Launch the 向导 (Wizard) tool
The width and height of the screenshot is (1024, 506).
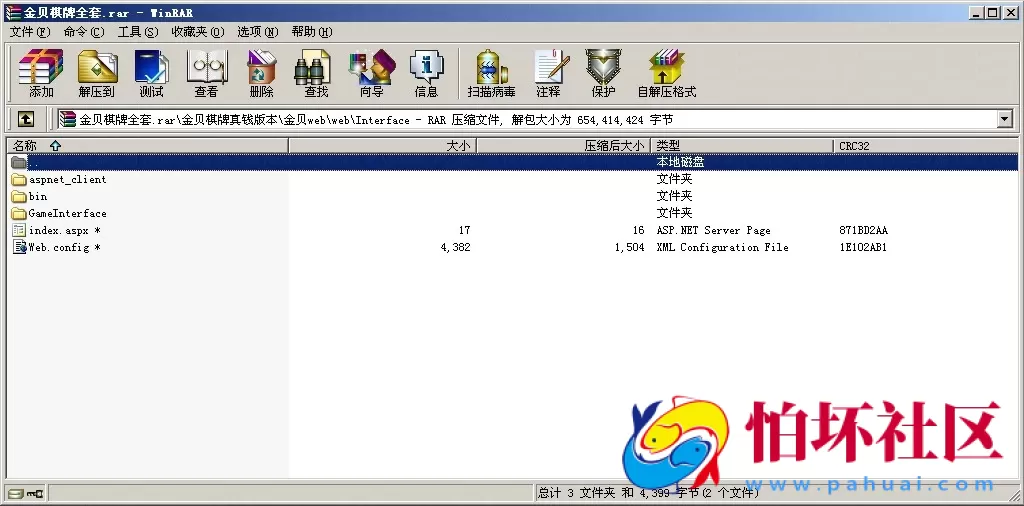pyautogui.click(x=372, y=73)
